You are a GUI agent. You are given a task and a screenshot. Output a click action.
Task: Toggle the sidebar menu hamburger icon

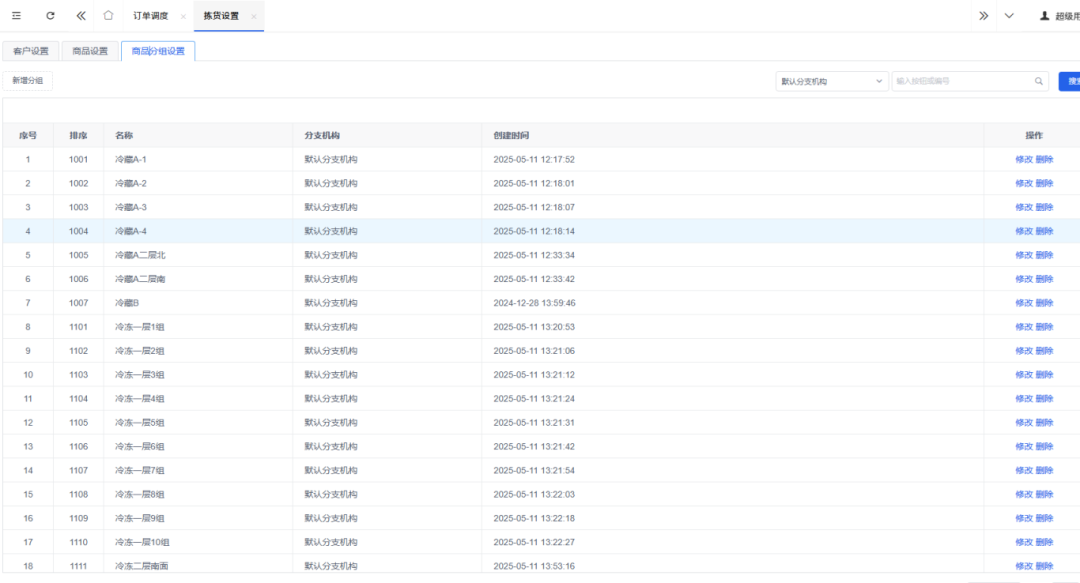[16, 16]
